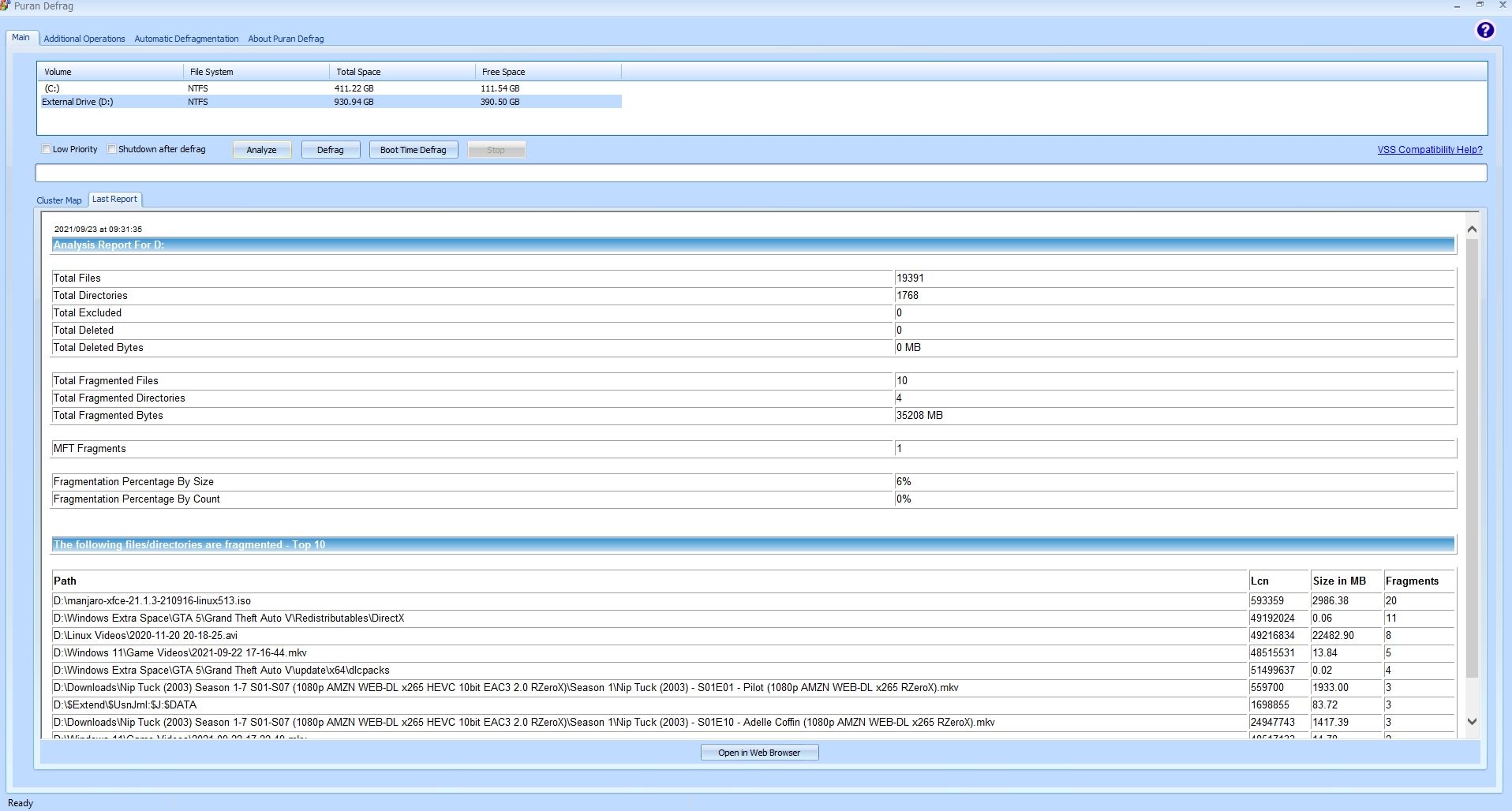Enable the Low Priority checkbox

click(47, 149)
